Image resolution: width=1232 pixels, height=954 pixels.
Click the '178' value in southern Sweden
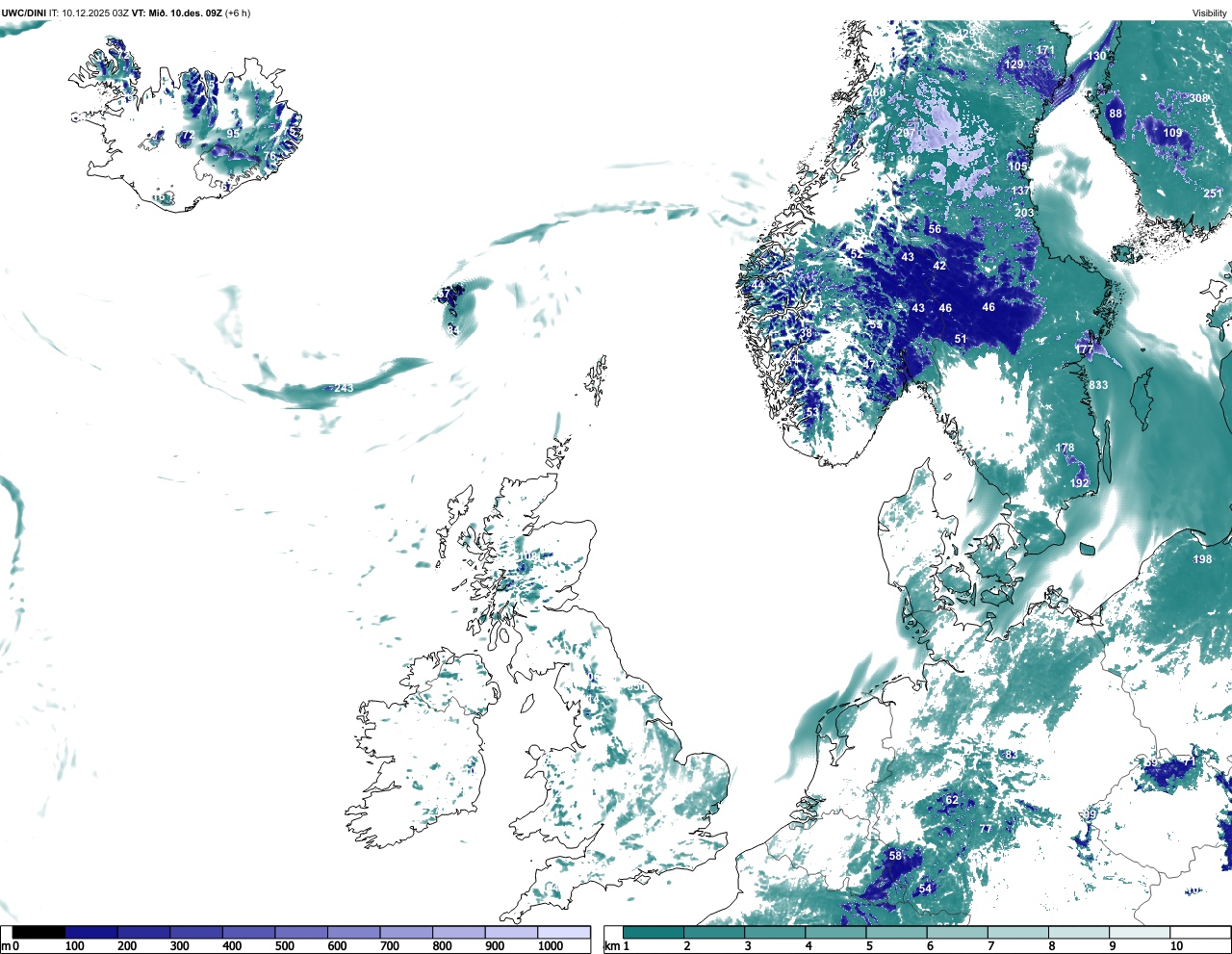(1065, 448)
